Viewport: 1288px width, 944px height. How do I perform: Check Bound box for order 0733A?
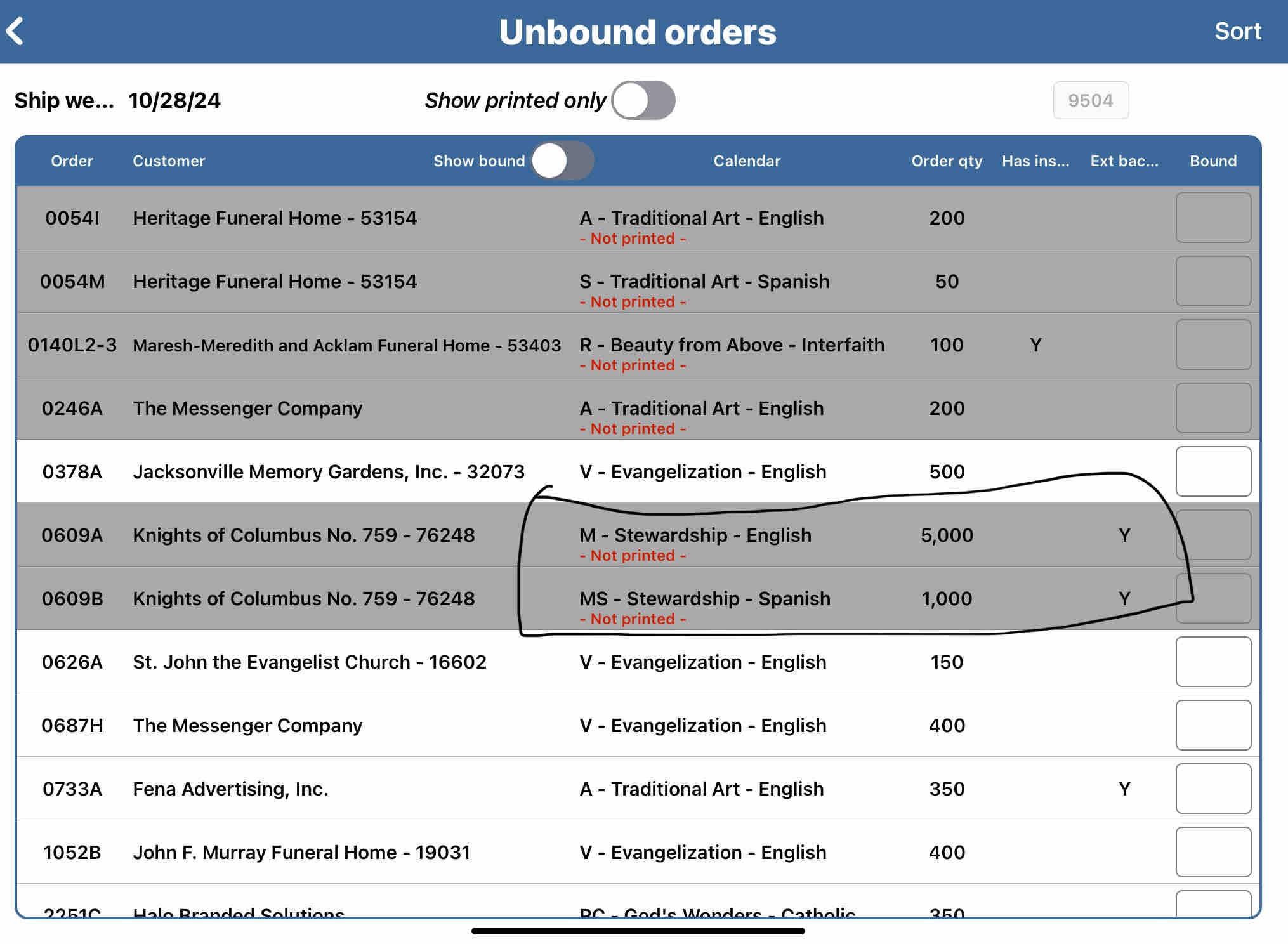point(1212,789)
